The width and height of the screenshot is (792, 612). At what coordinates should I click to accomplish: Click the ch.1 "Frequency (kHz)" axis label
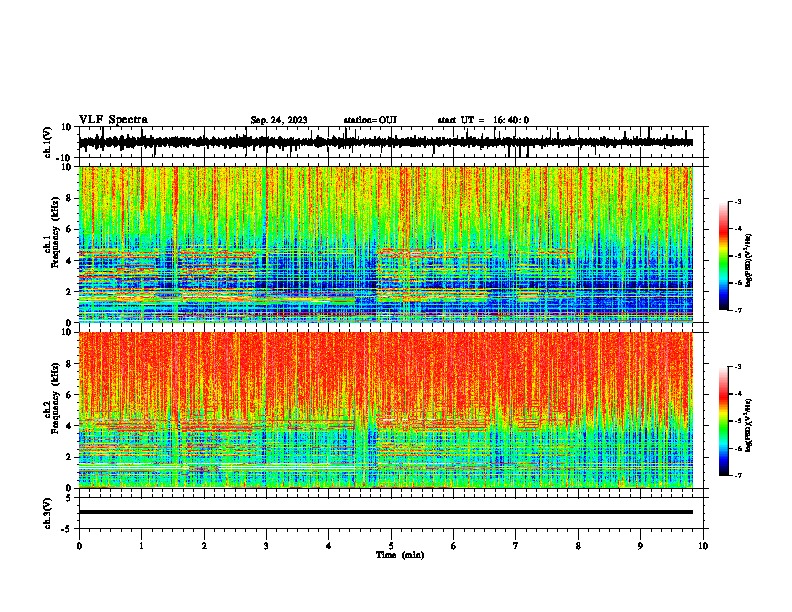coord(55,233)
